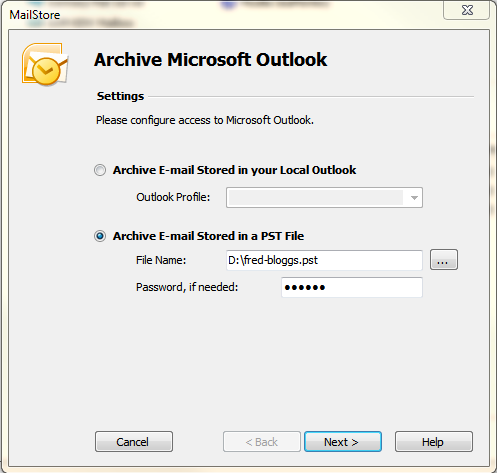Click the Outlook Profile: label
497x473 pixels.
pyautogui.click(x=173, y=197)
